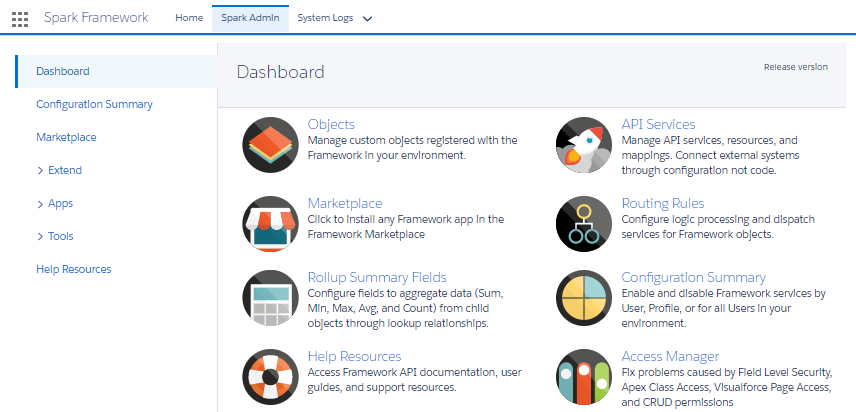Click the Configuration Summary pie icon

pyautogui.click(x=584, y=298)
